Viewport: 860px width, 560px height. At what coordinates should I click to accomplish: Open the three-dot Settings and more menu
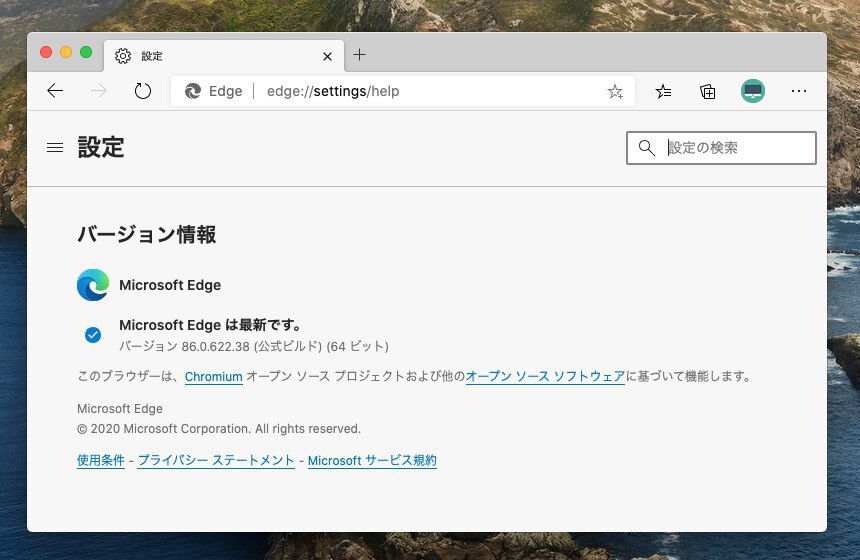(799, 91)
